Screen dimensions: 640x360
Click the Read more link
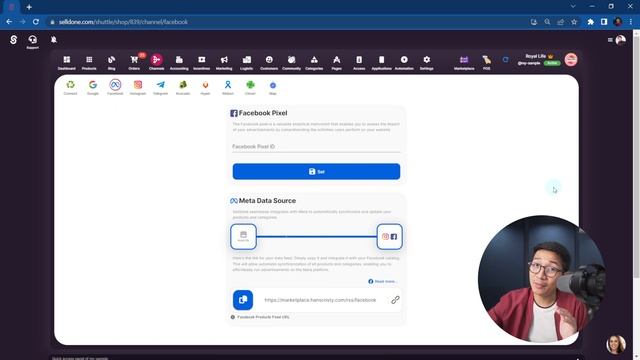[x=382, y=281]
